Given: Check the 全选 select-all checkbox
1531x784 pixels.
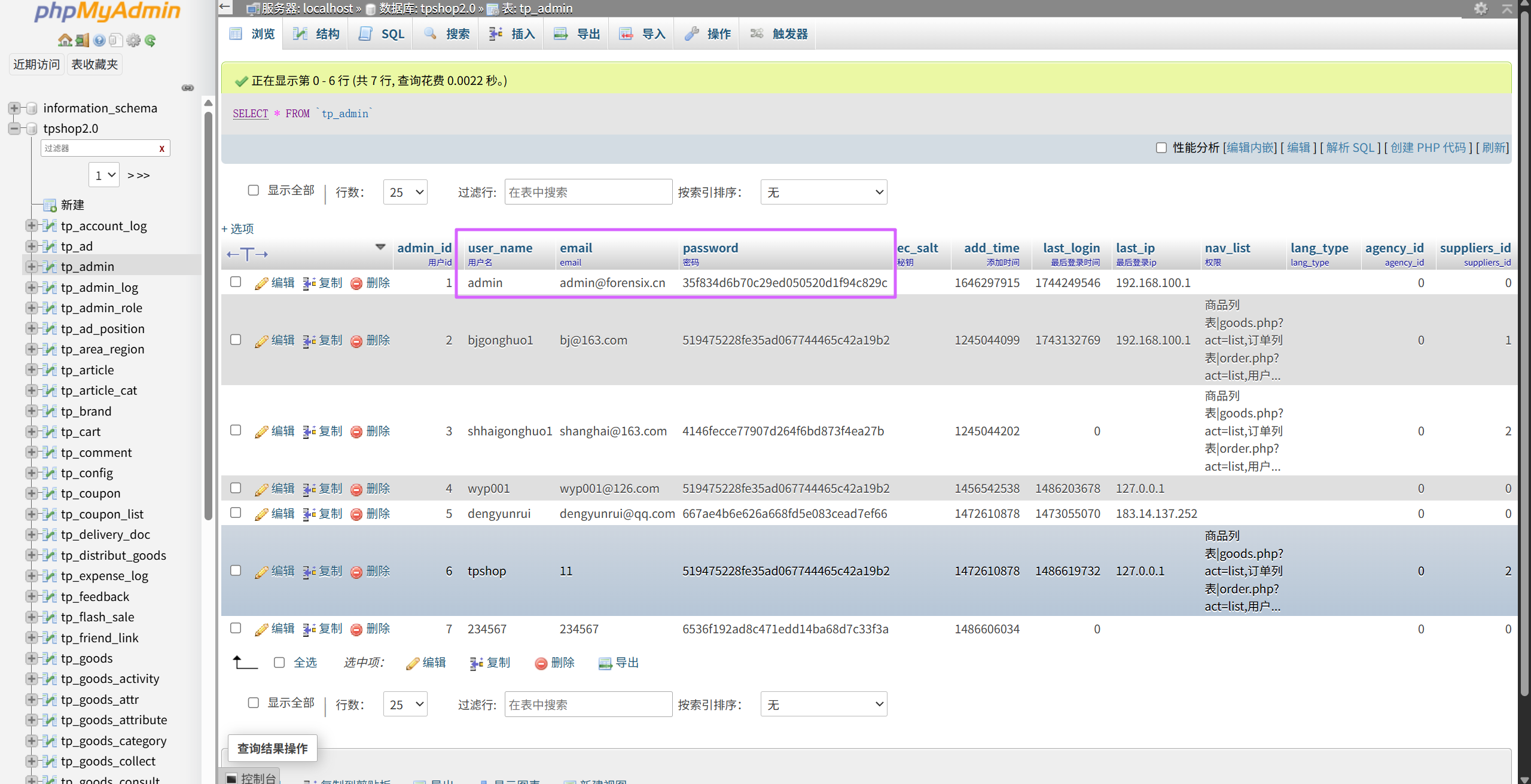Looking at the screenshot, I should click(x=279, y=663).
